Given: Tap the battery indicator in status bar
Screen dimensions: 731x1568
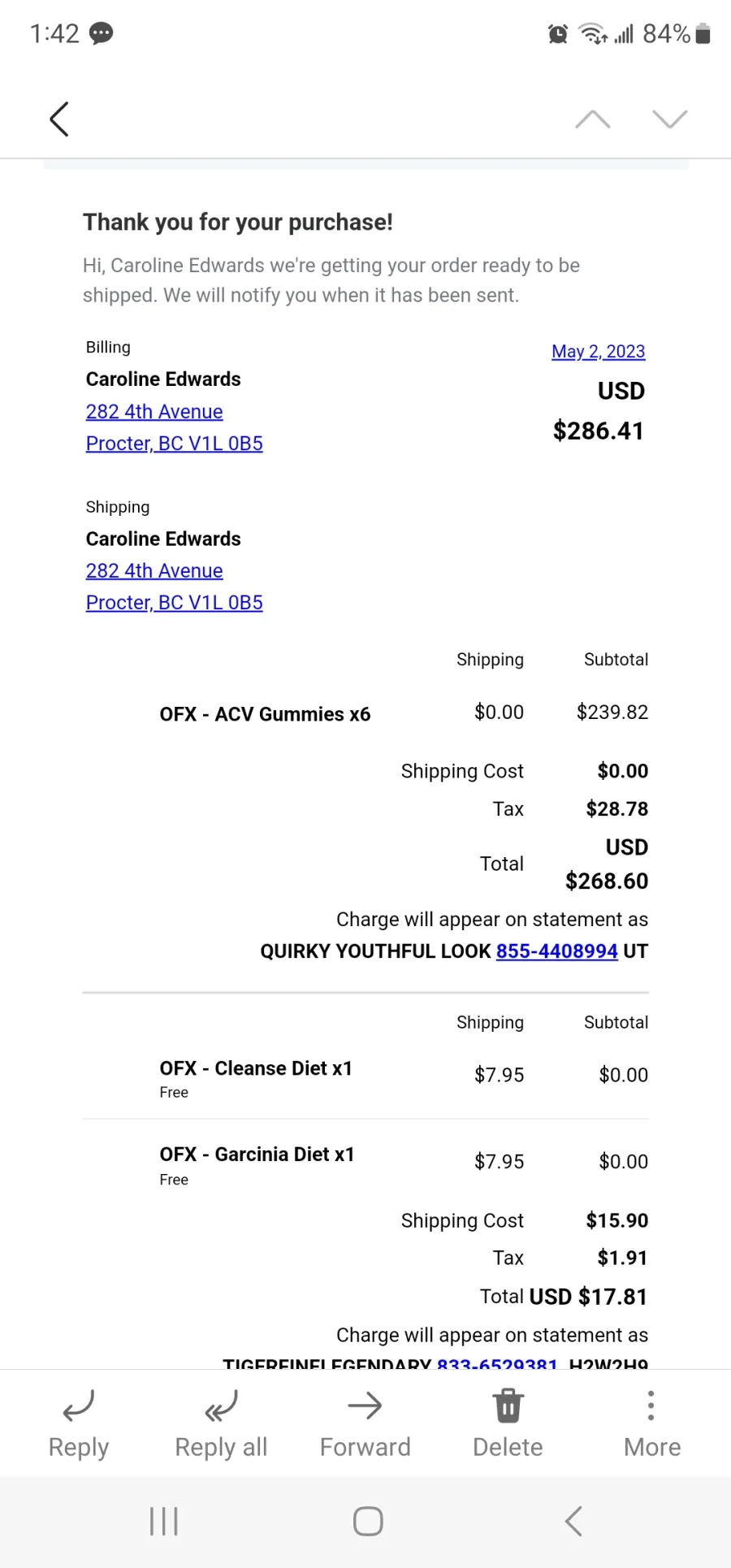Looking at the screenshot, I should [703, 33].
